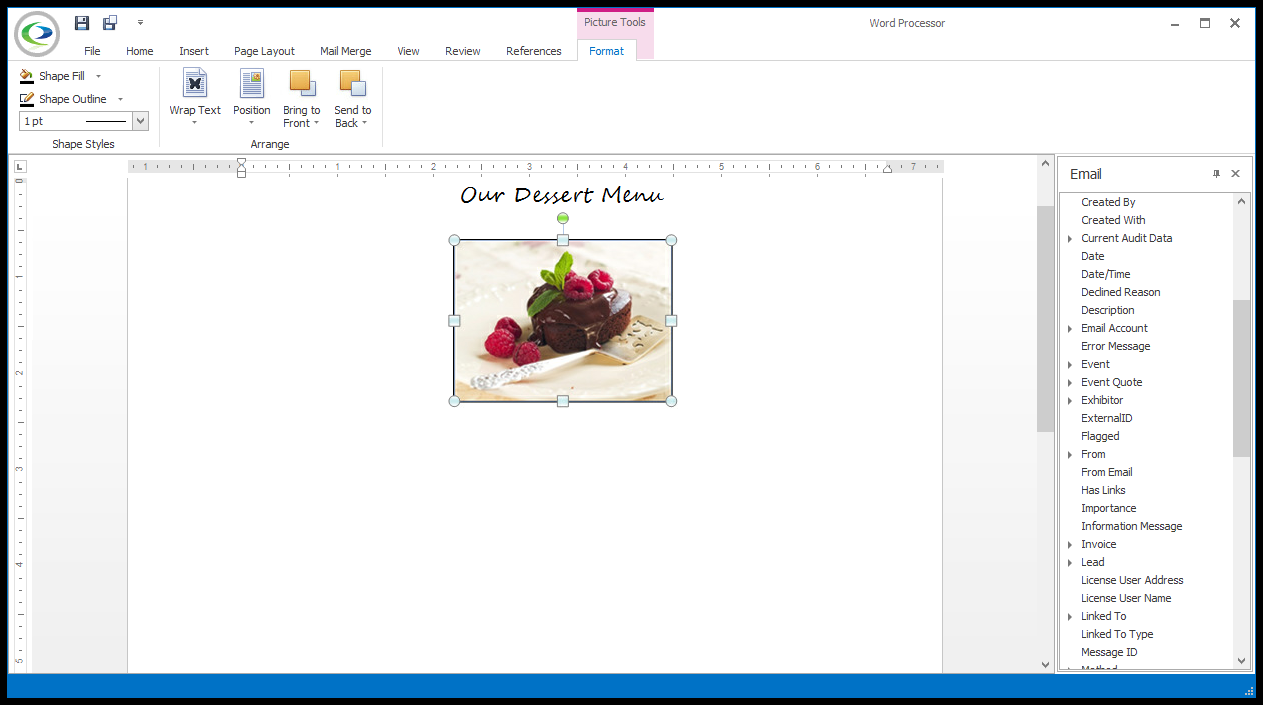Expand the Exhibitor node
Screen dimensions: 1263x705
(x=1070, y=400)
